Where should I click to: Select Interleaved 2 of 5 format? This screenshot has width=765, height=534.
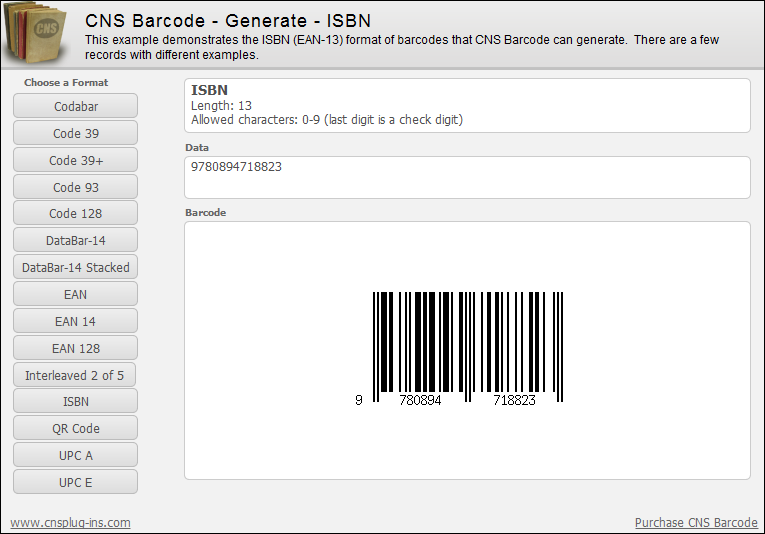(76, 375)
